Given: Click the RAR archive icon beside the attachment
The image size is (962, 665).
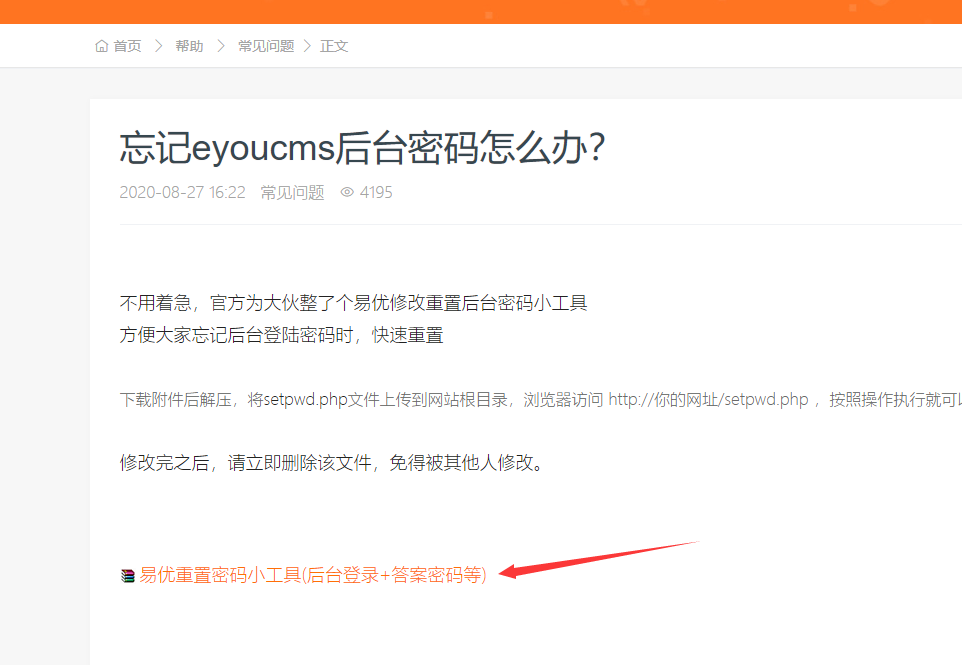Looking at the screenshot, I should pos(128,575).
